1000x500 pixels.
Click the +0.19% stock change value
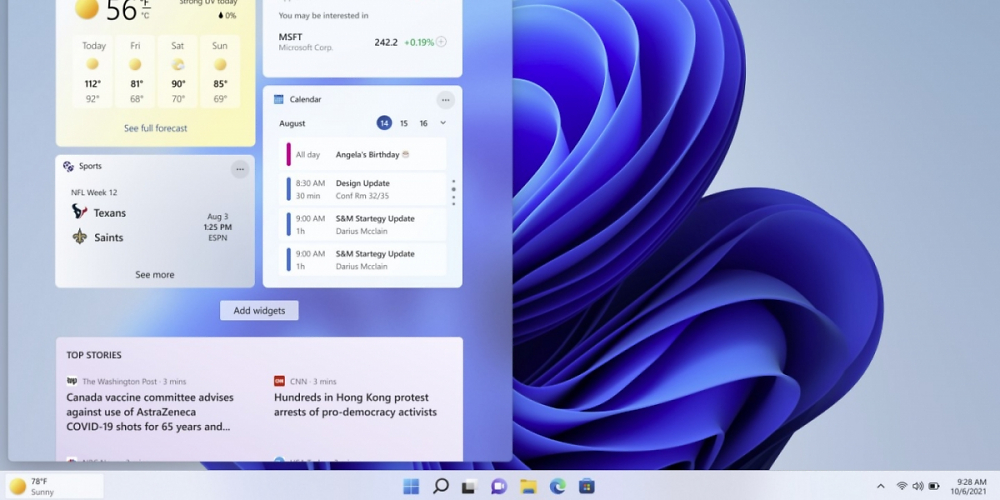(419, 42)
